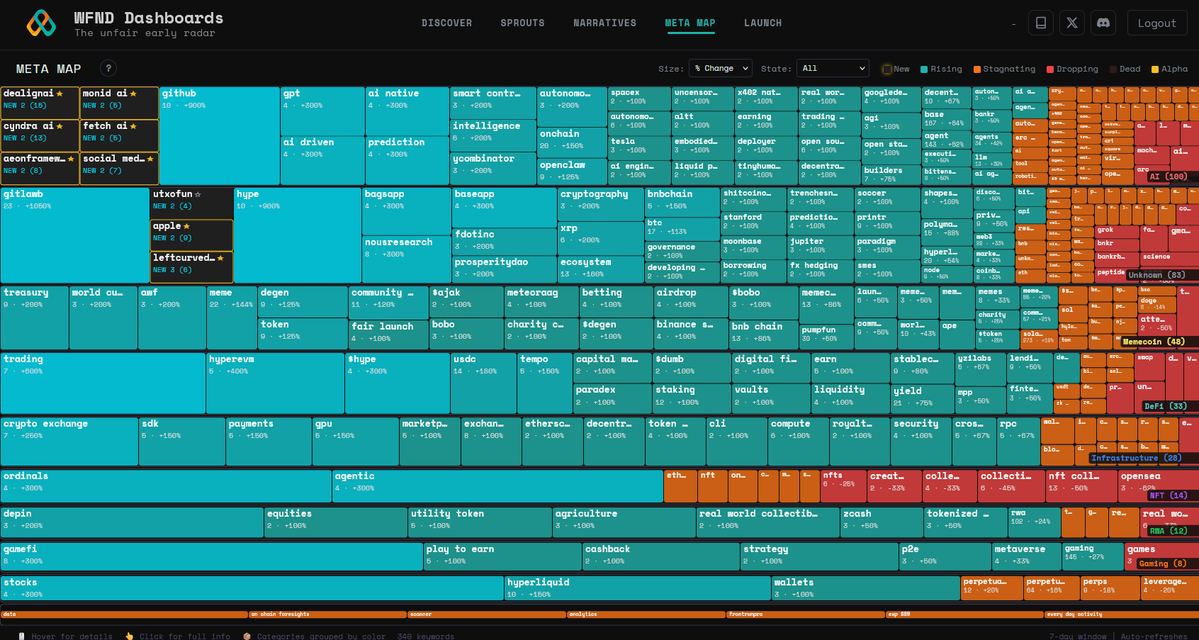Select the META MAP tab

click(690, 23)
